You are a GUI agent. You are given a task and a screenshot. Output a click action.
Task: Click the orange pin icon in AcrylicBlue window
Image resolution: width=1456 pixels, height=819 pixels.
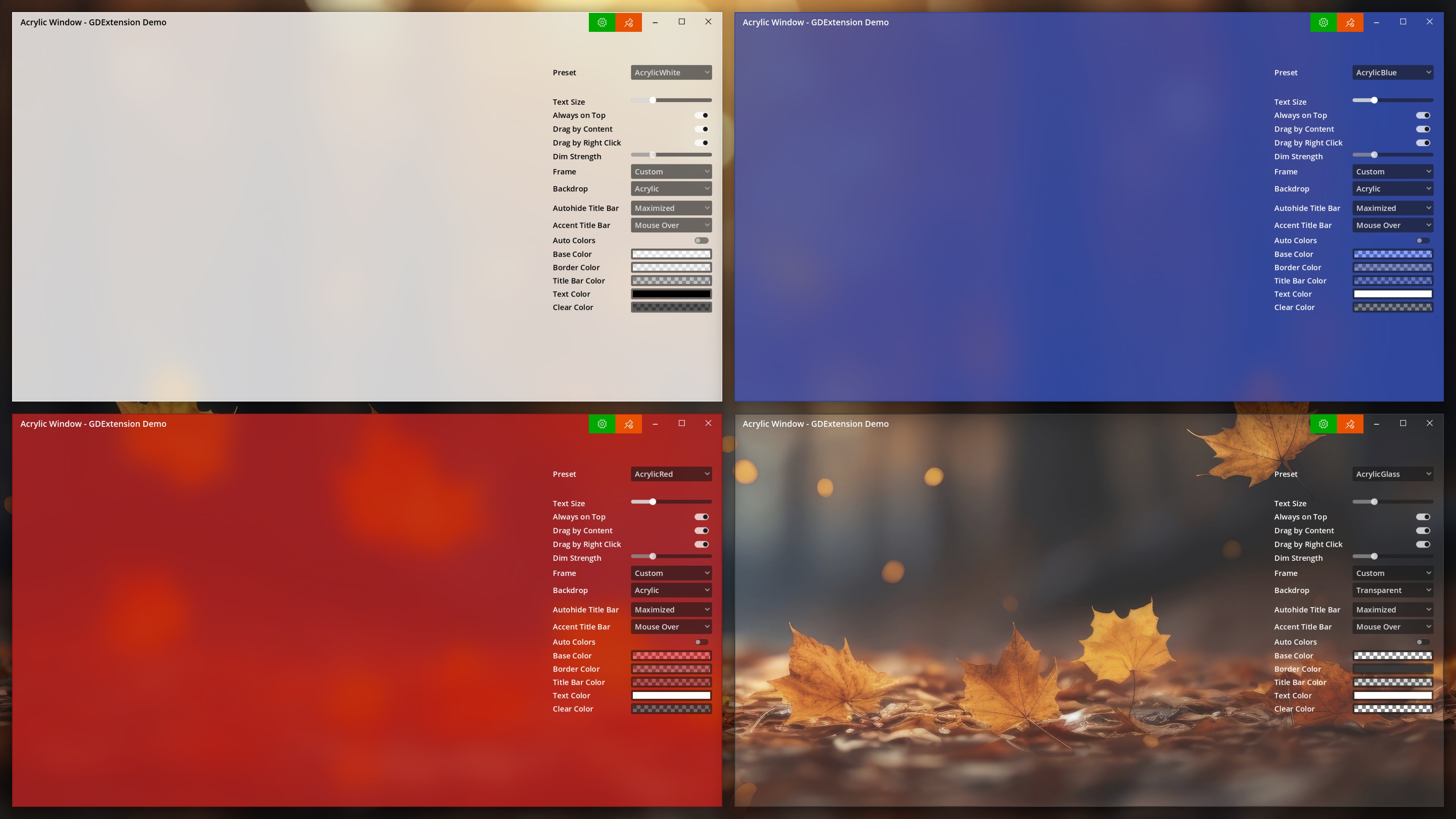pos(1350,22)
